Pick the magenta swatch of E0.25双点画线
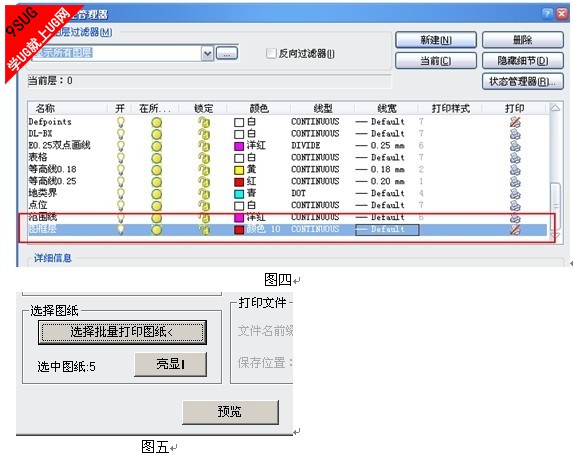This screenshot has height=457, width=573. [x=239, y=146]
